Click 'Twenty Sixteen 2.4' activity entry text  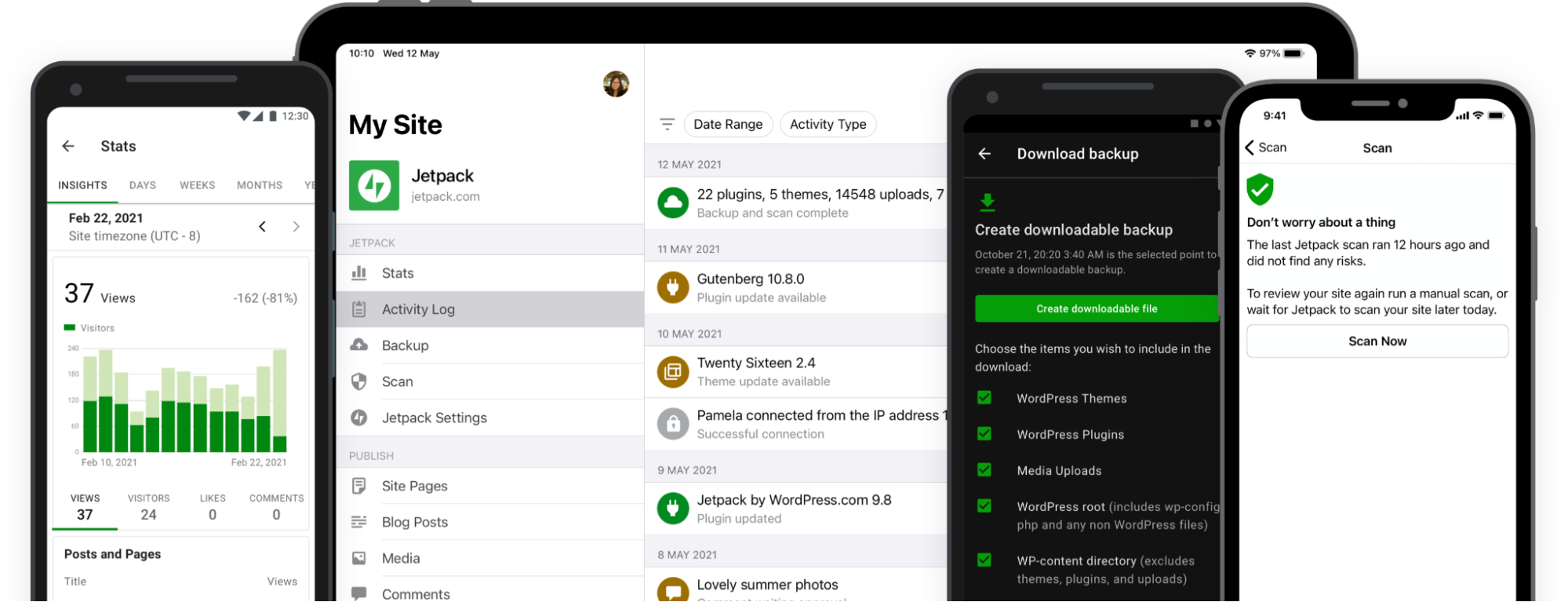(x=756, y=363)
